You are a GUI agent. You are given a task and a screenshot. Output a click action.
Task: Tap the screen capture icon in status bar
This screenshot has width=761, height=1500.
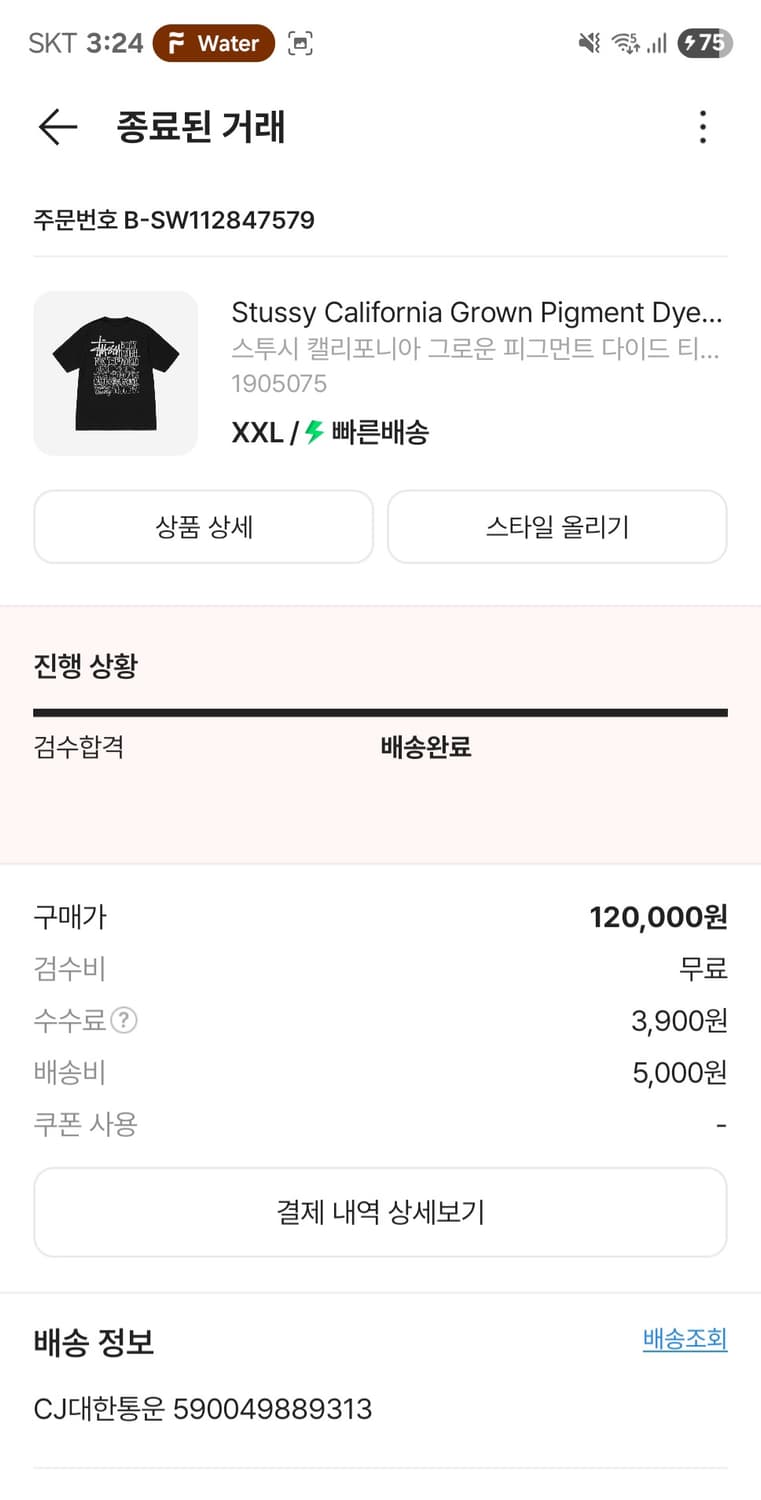(x=300, y=43)
